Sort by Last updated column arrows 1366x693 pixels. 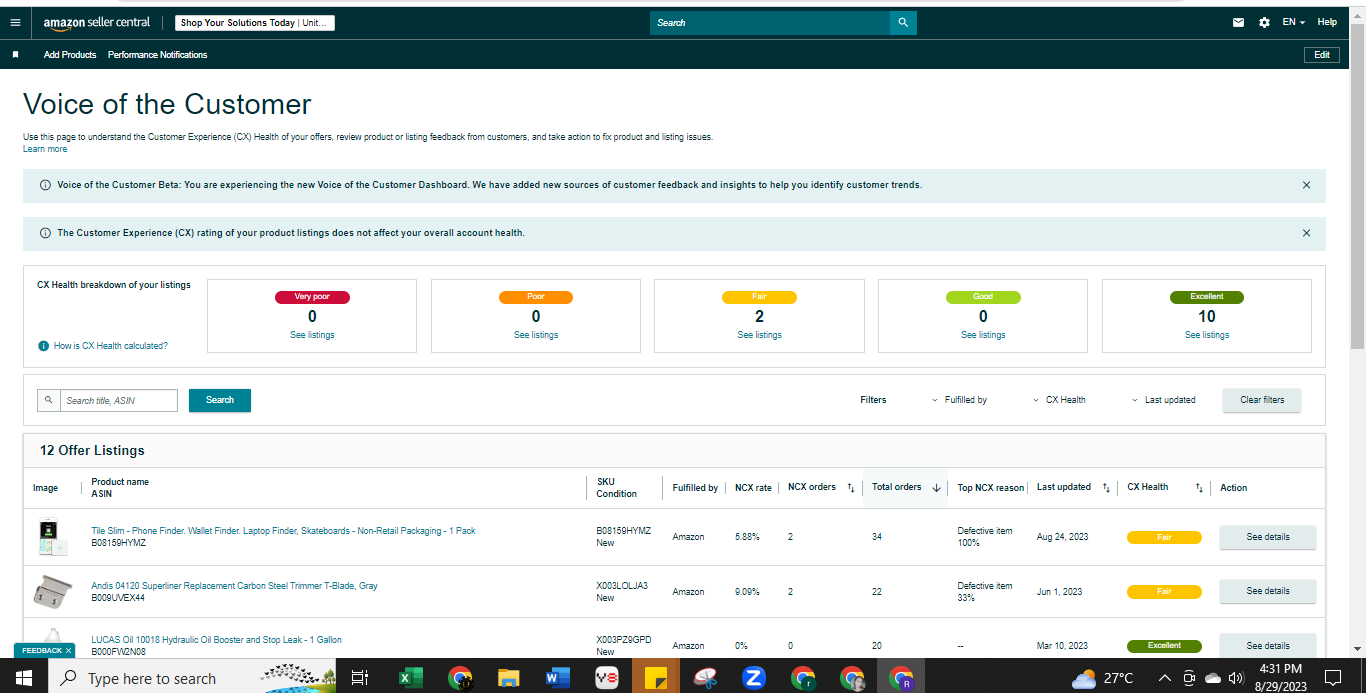click(1106, 488)
